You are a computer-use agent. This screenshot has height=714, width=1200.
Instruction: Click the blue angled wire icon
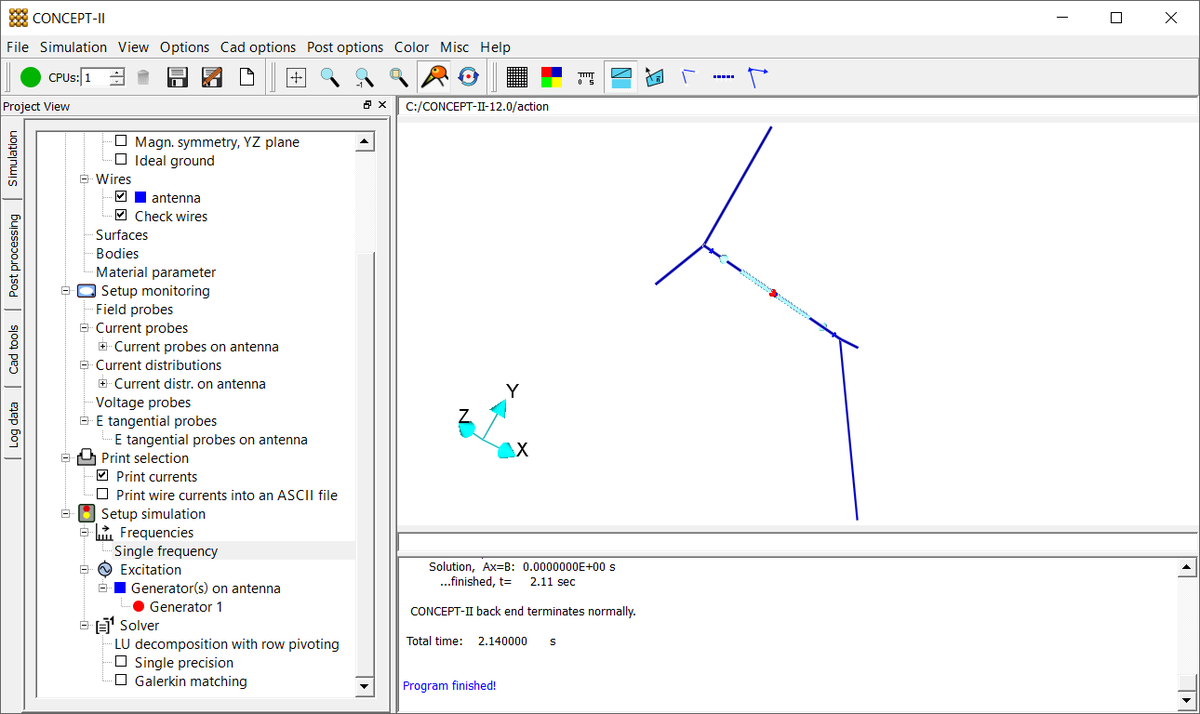688,75
